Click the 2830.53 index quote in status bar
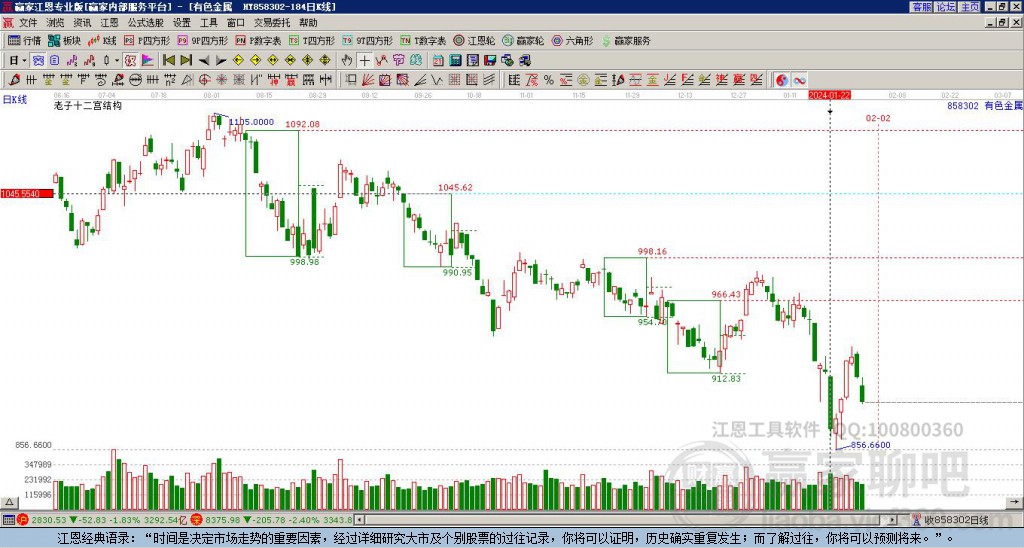 point(49,521)
